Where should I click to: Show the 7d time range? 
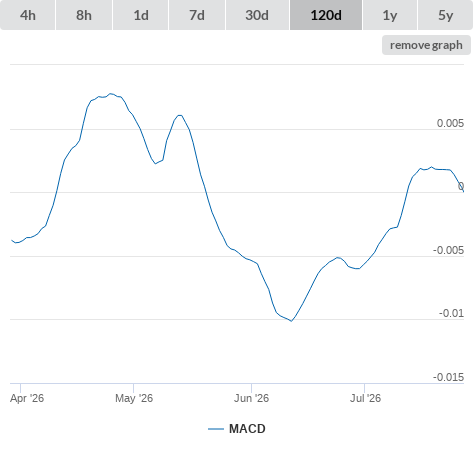[197, 15]
